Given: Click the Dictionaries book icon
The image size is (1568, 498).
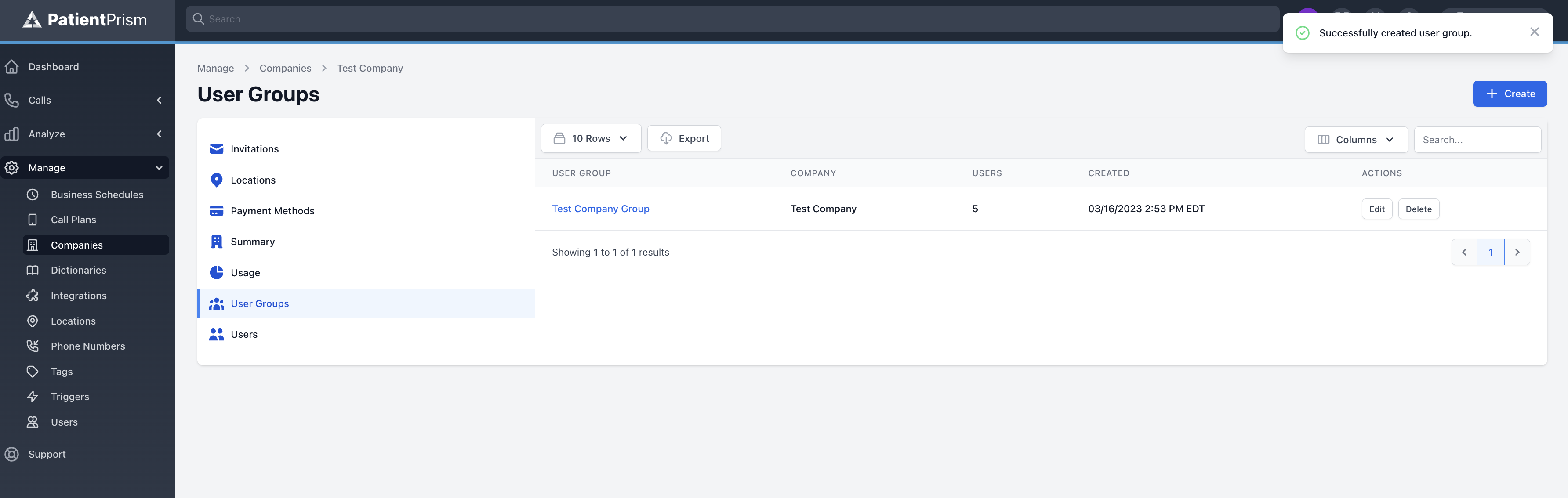Looking at the screenshot, I should [33, 270].
